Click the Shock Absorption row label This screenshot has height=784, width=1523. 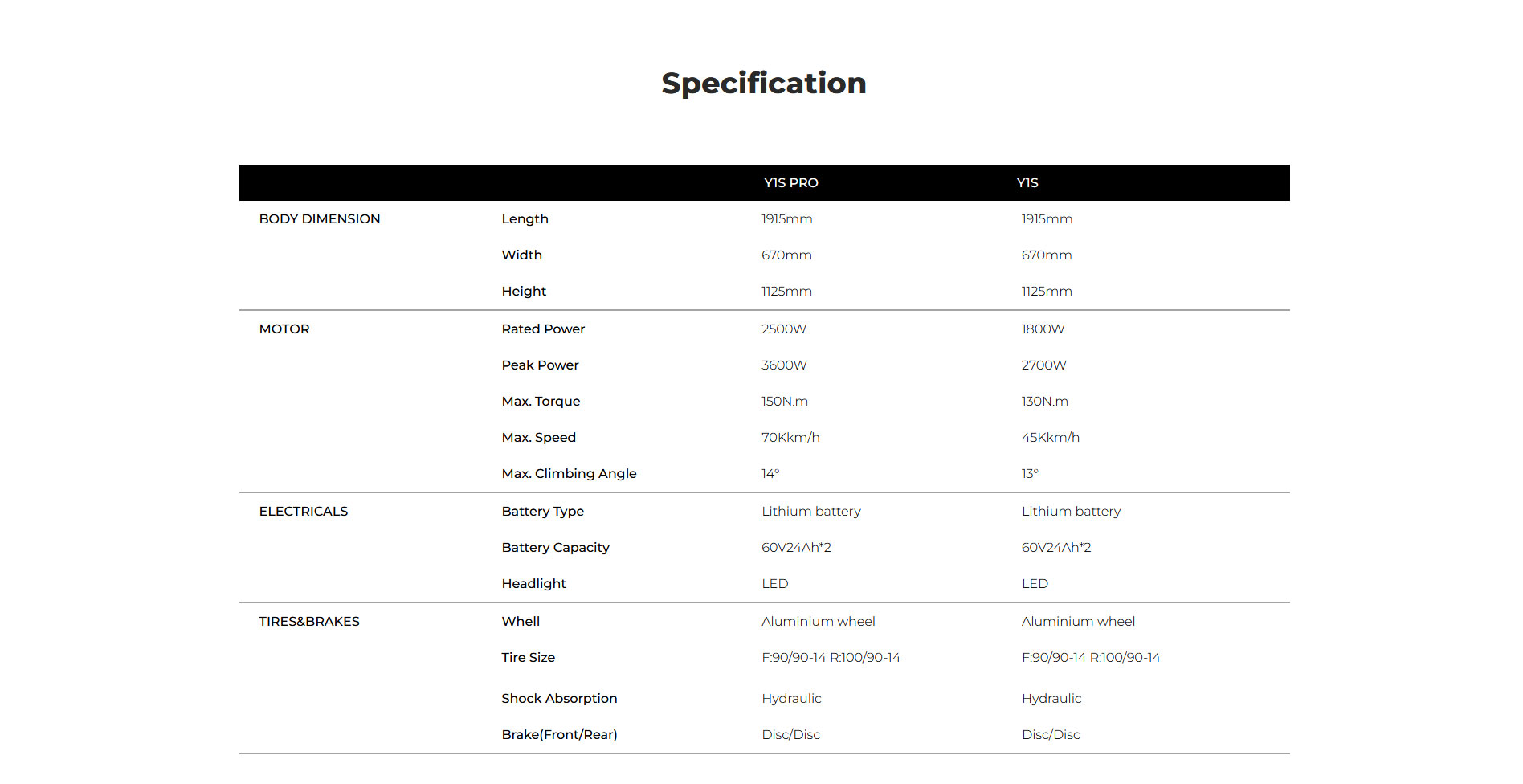[559, 699]
